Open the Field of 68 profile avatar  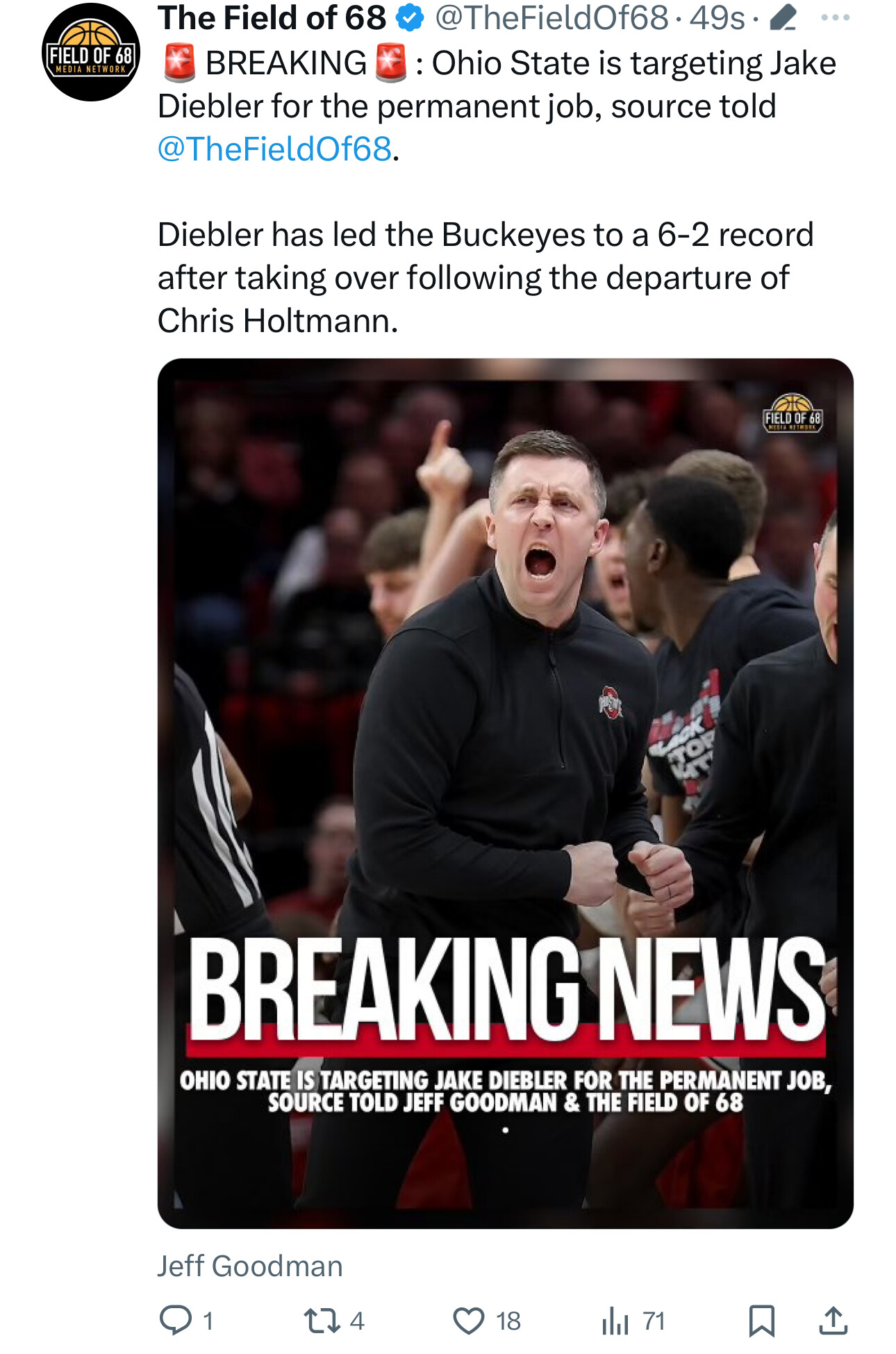point(91,52)
